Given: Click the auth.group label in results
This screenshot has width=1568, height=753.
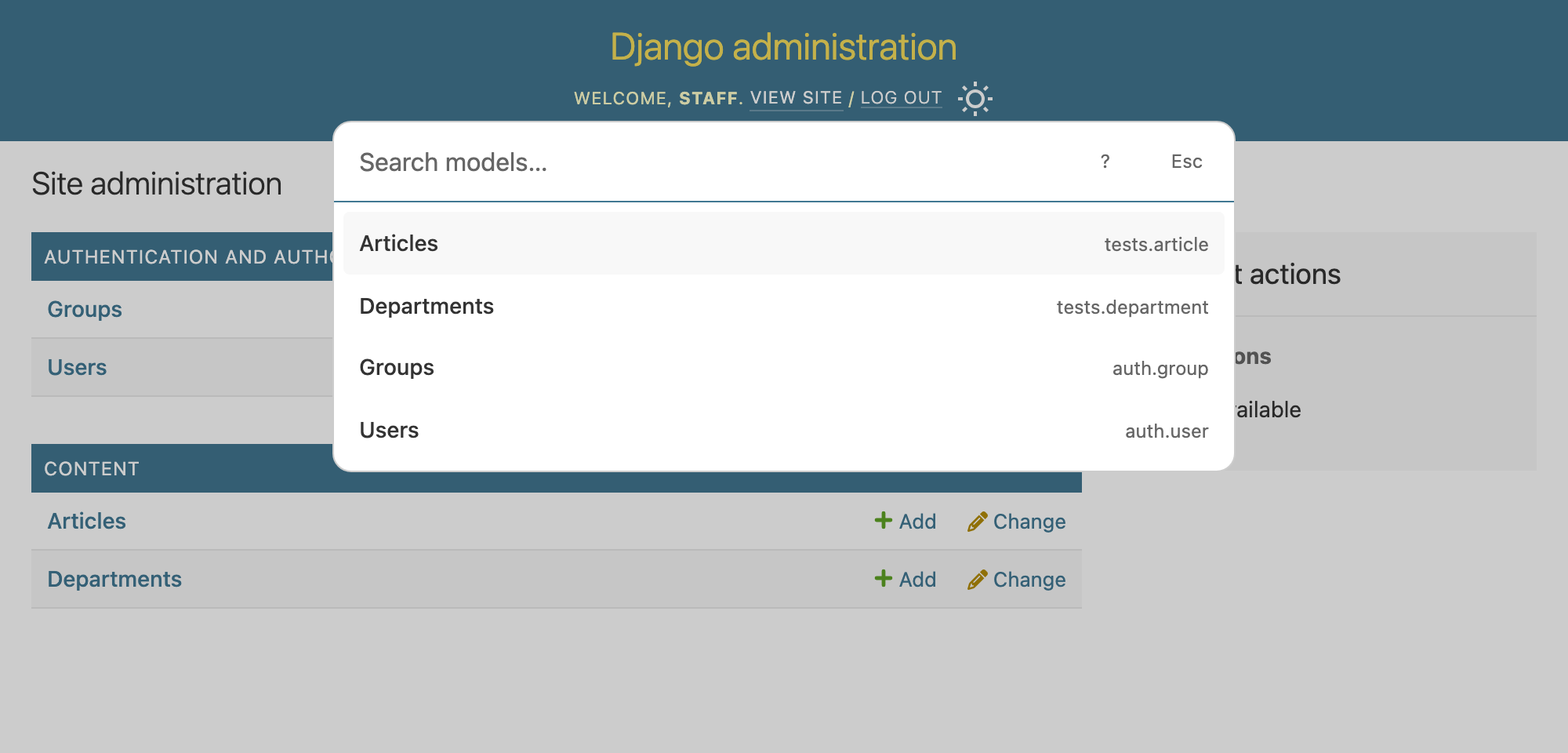Looking at the screenshot, I should (x=1160, y=369).
